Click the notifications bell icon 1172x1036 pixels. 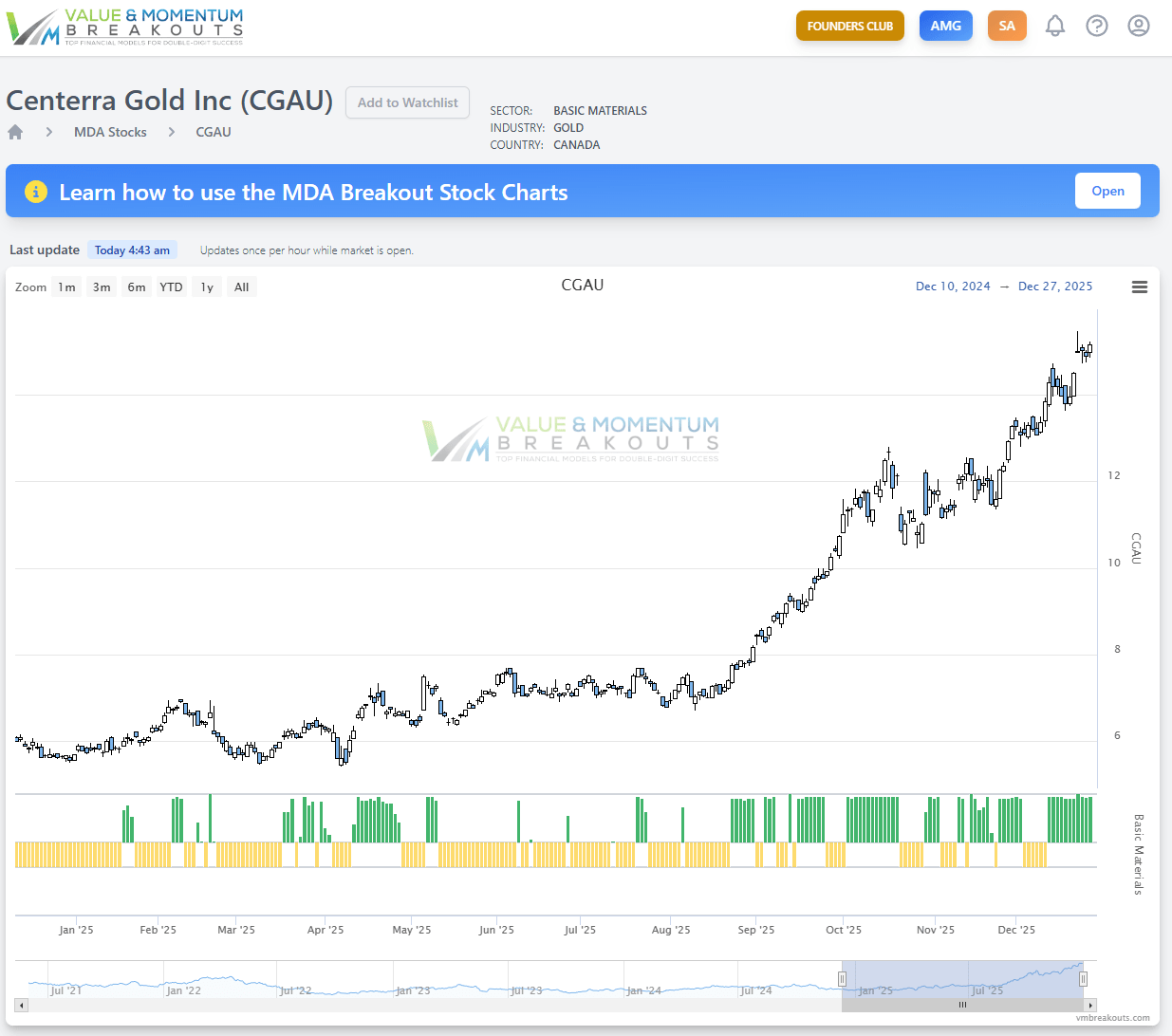coord(1054,26)
